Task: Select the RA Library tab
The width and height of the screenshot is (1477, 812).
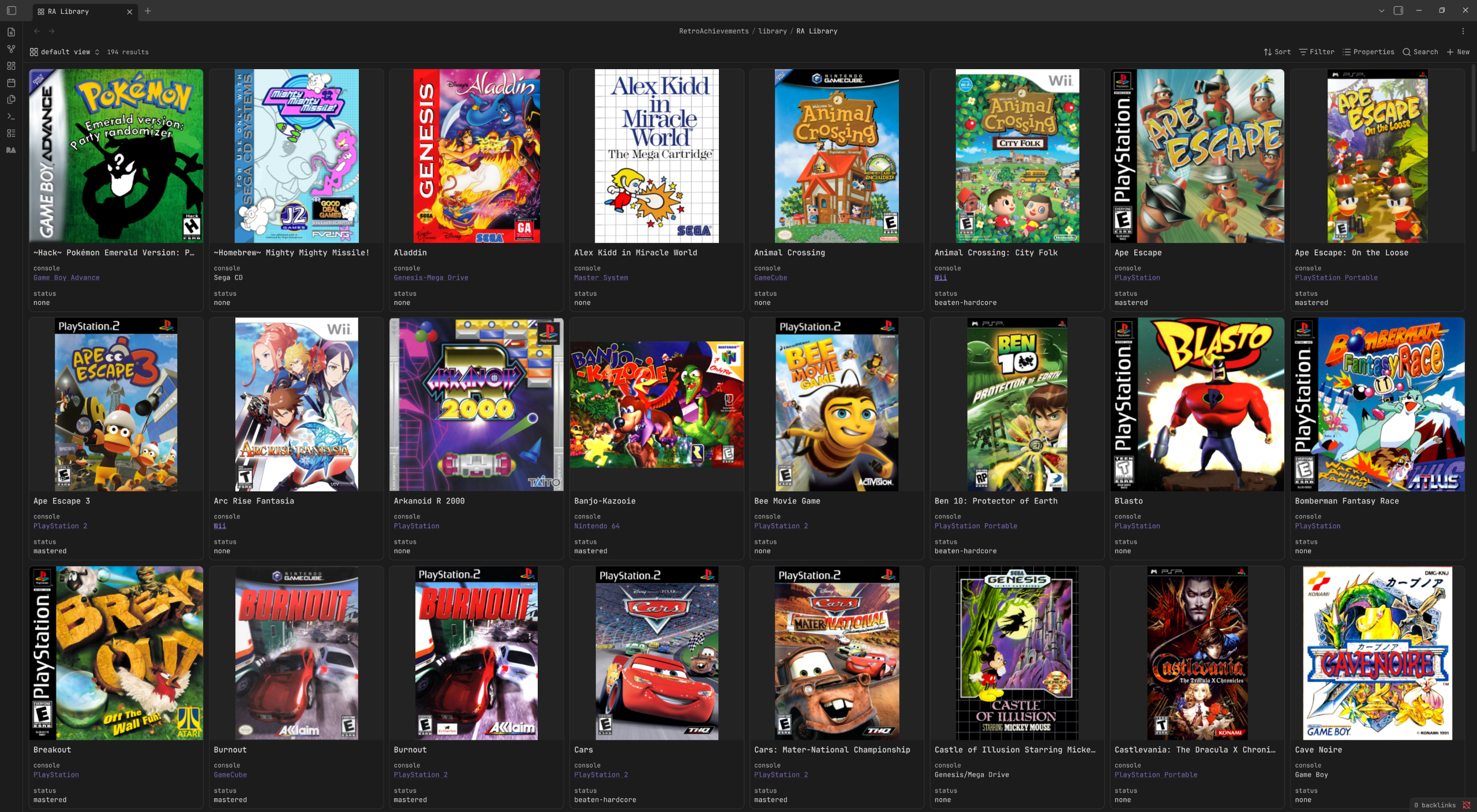Action: [x=86, y=12]
